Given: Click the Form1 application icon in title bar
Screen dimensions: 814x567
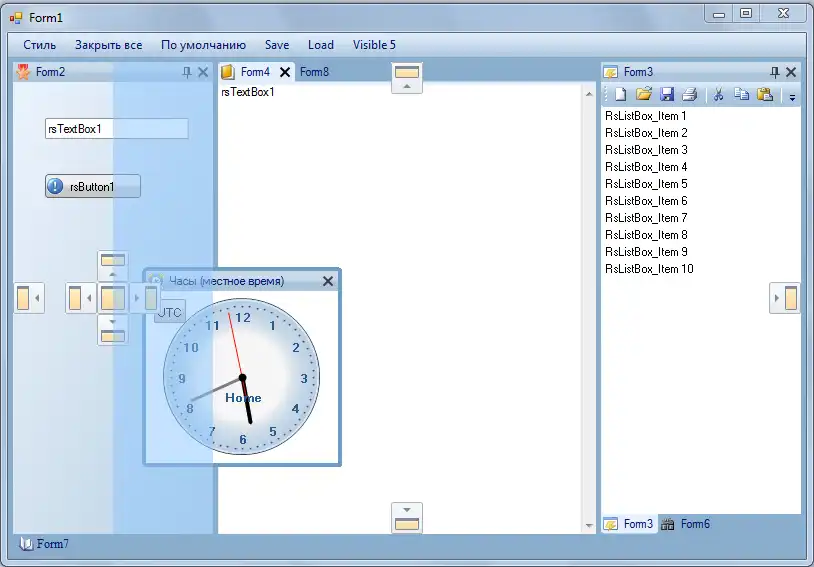Looking at the screenshot, I should pyautogui.click(x=16, y=18).
